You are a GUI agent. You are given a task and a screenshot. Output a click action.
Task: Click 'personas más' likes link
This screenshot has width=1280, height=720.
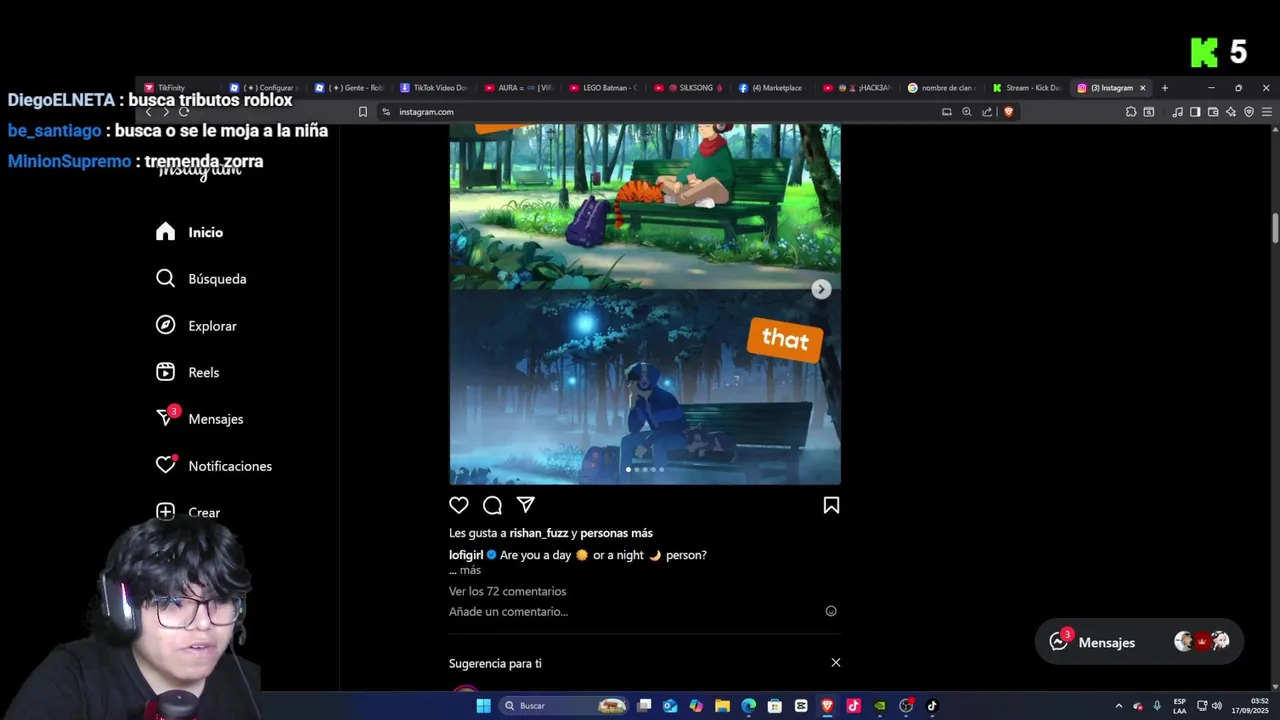point(616,533)
